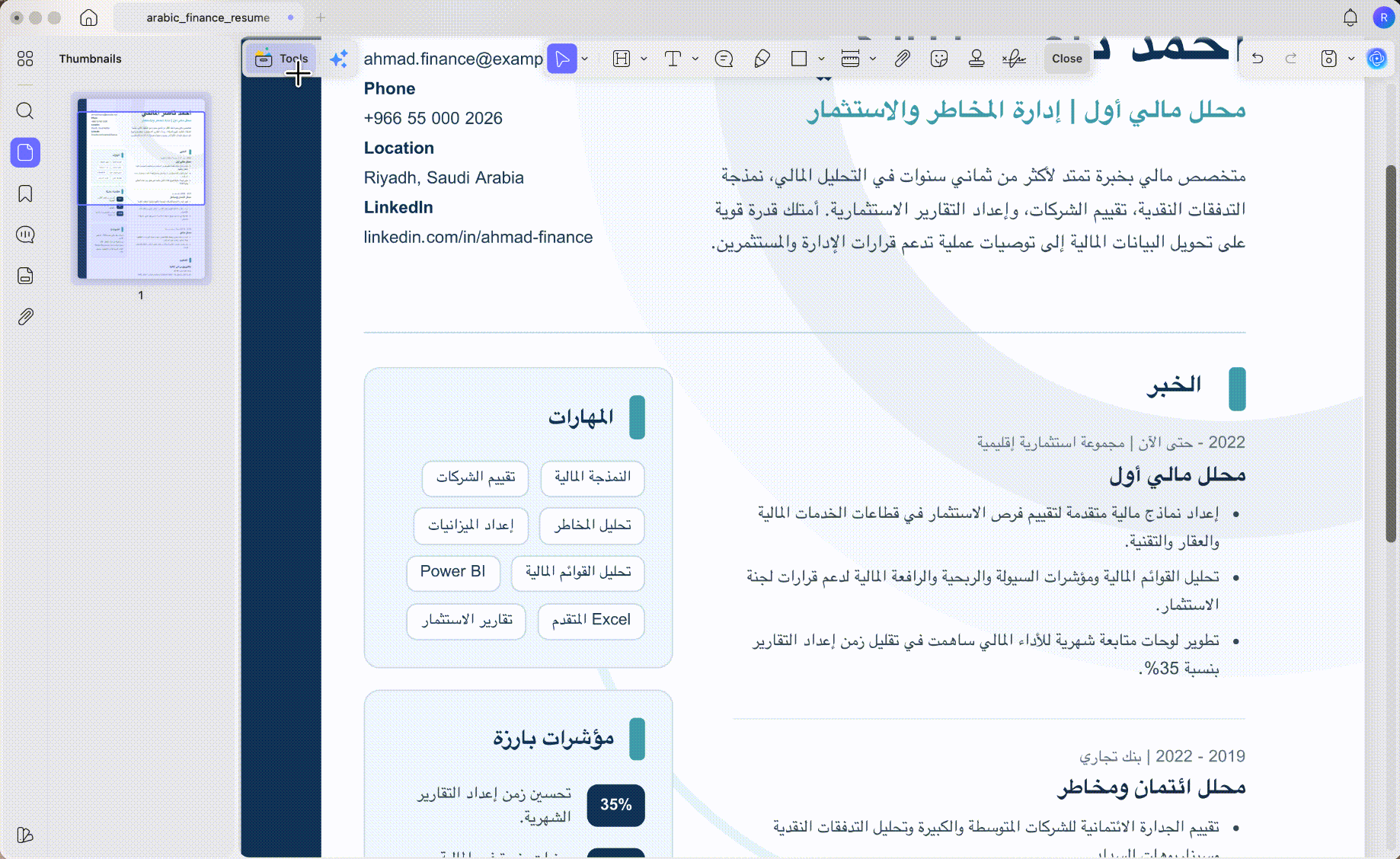Click the linkedin.com/in/ahmad-finance link
Screen dimensions: 1400x859
coord(478,238)
